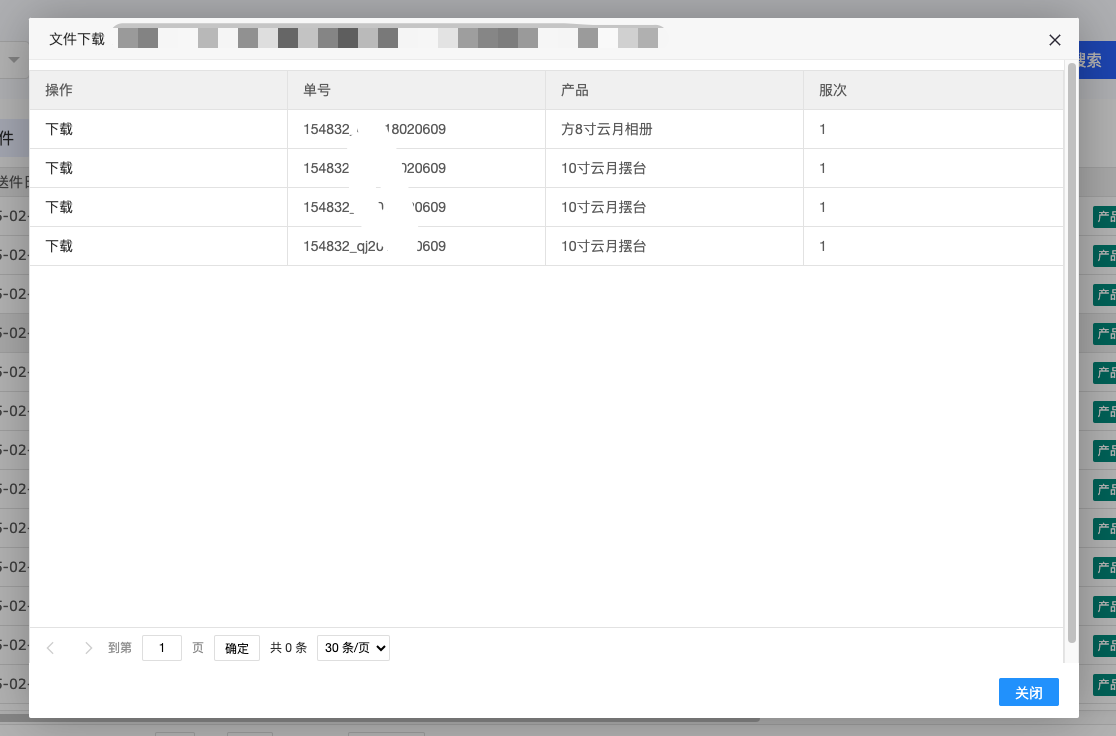Image resolution: width=1116 pixels, height=736 pixels.
Task: Click 下载 in the last table row
Action: (x=59, y=246)
